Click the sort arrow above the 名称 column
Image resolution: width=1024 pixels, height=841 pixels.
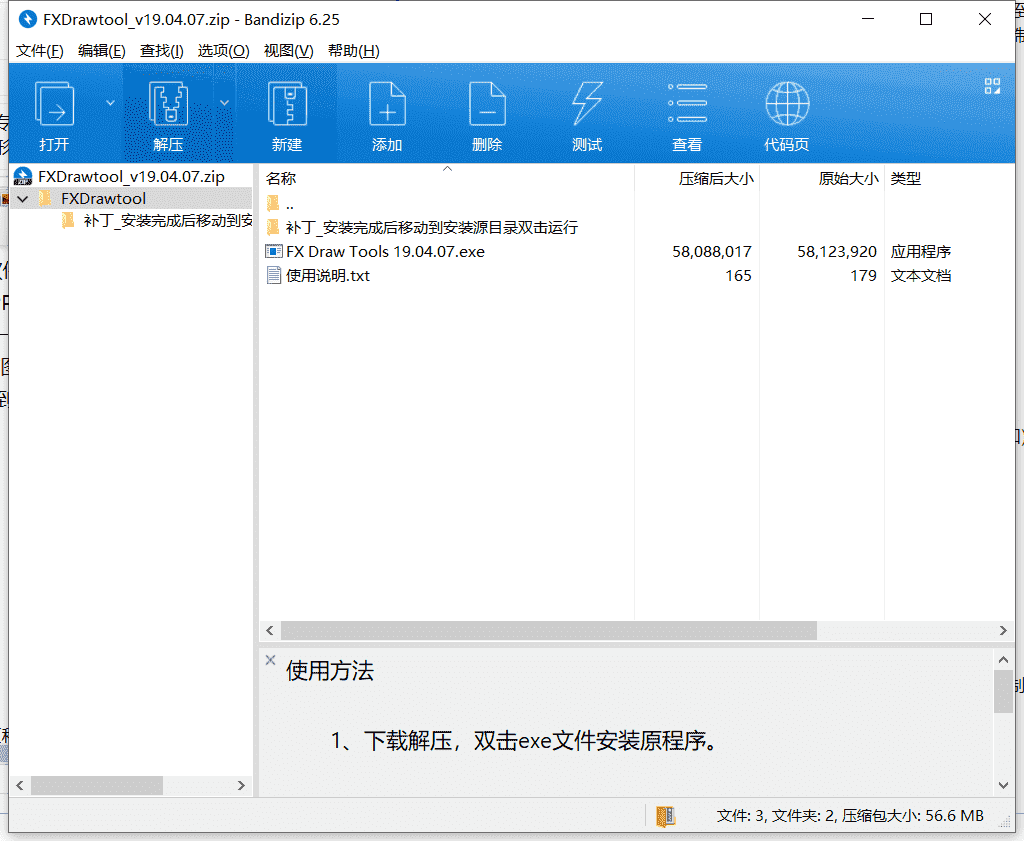click(x=447, y=168)
